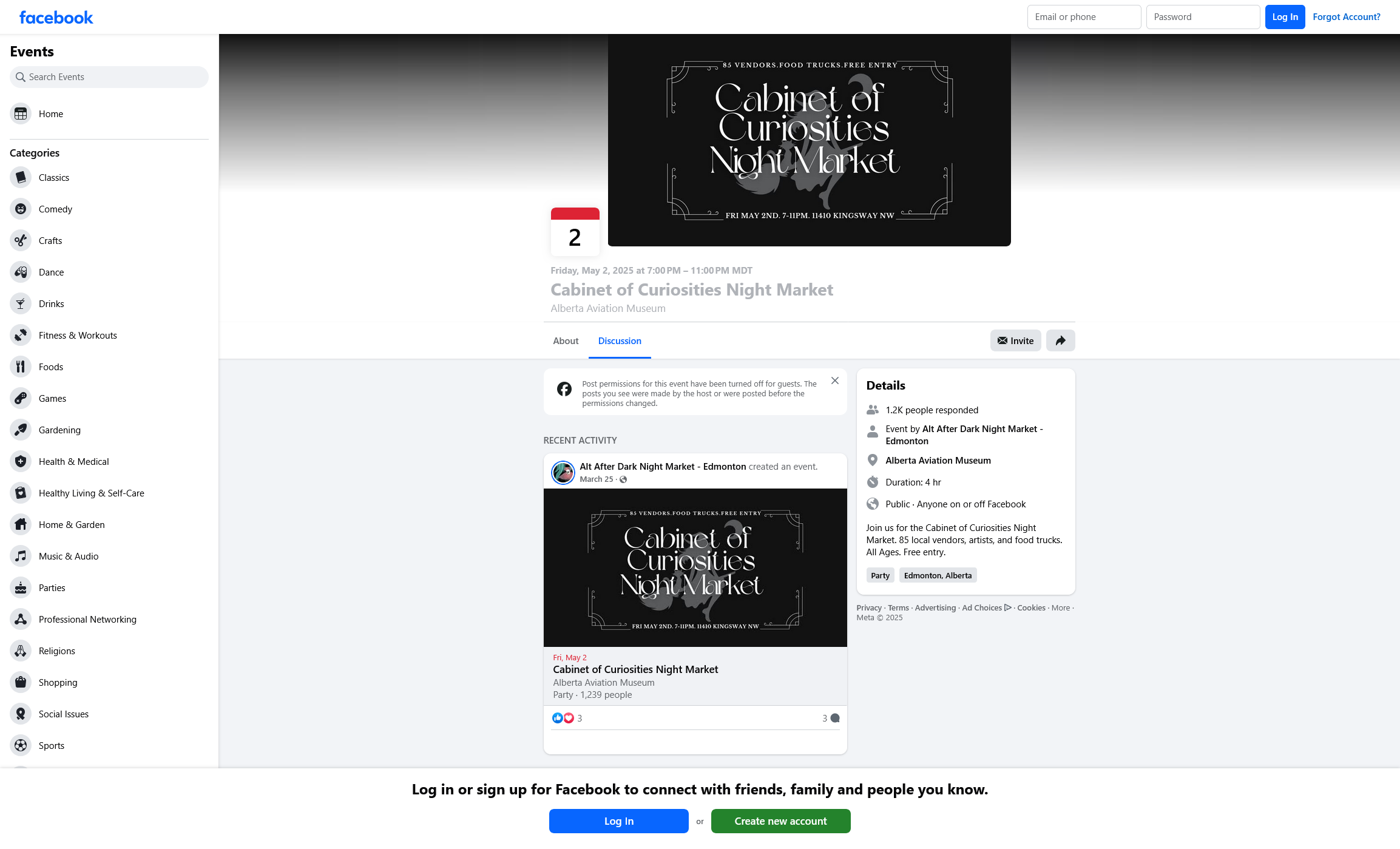1400x849 pixels.
Task: Open Alt After Dark host link in Details
Action: pyautogui.click(x=964, y=435)
